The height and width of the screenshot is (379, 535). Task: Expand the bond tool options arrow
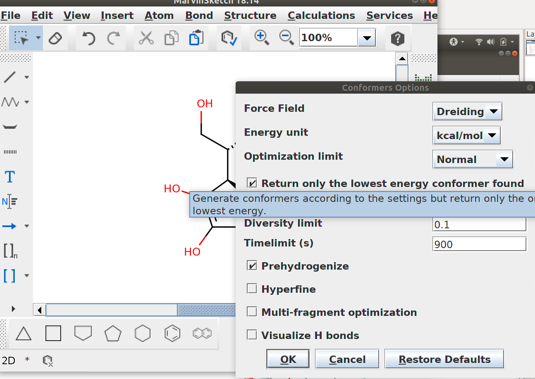(27, 77)
